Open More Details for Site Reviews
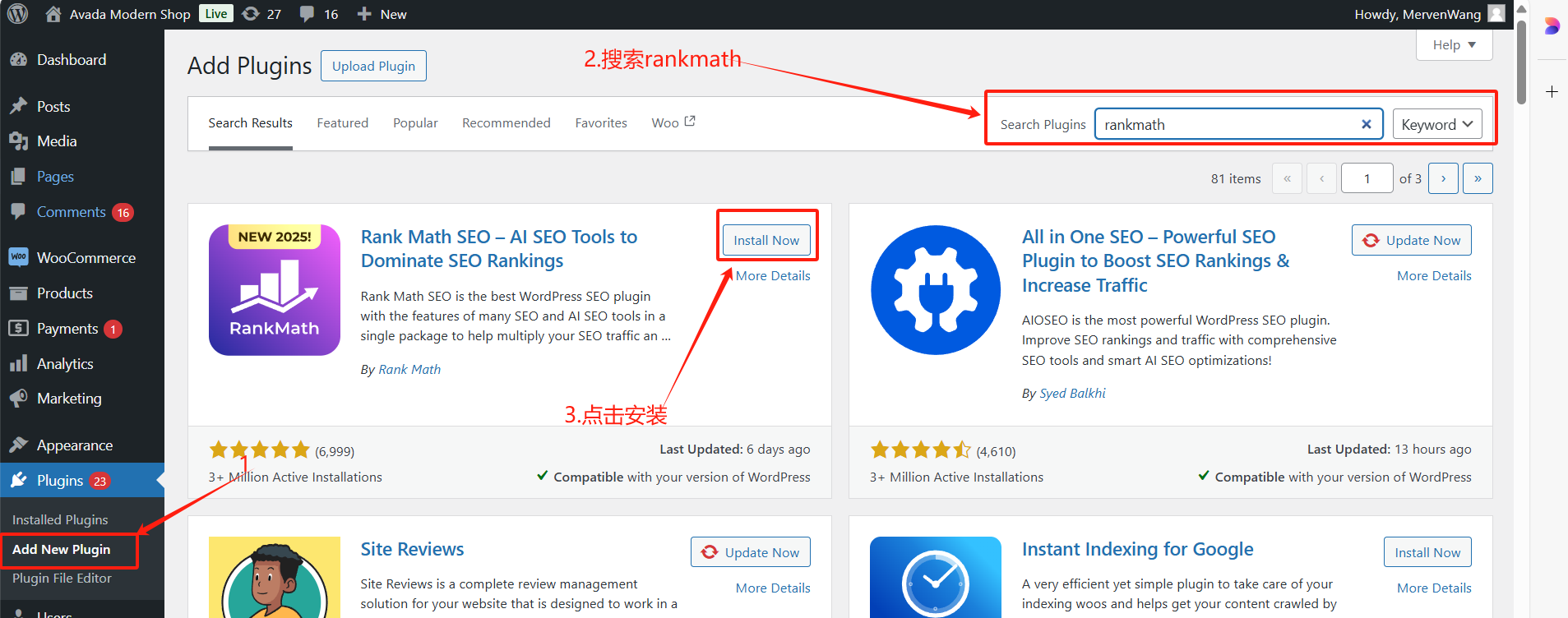The image size is (1568, 618). 773,588
